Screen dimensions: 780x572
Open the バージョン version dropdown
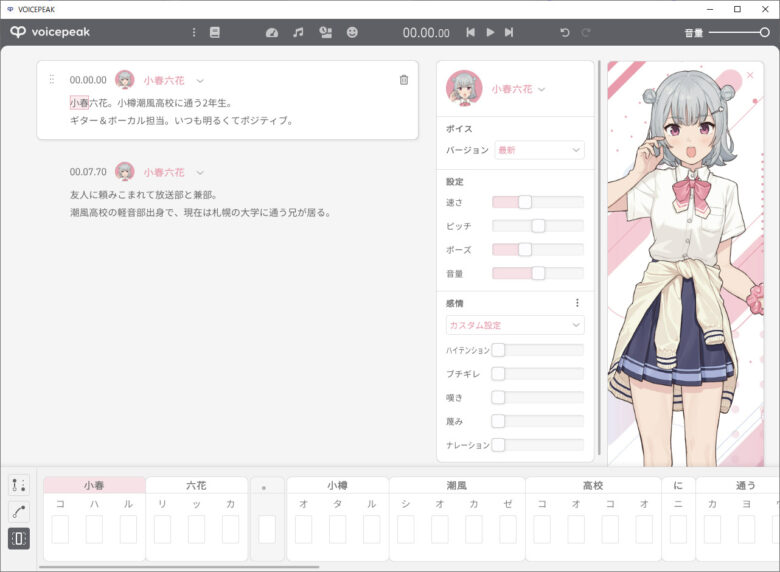[x=539, y=150]
